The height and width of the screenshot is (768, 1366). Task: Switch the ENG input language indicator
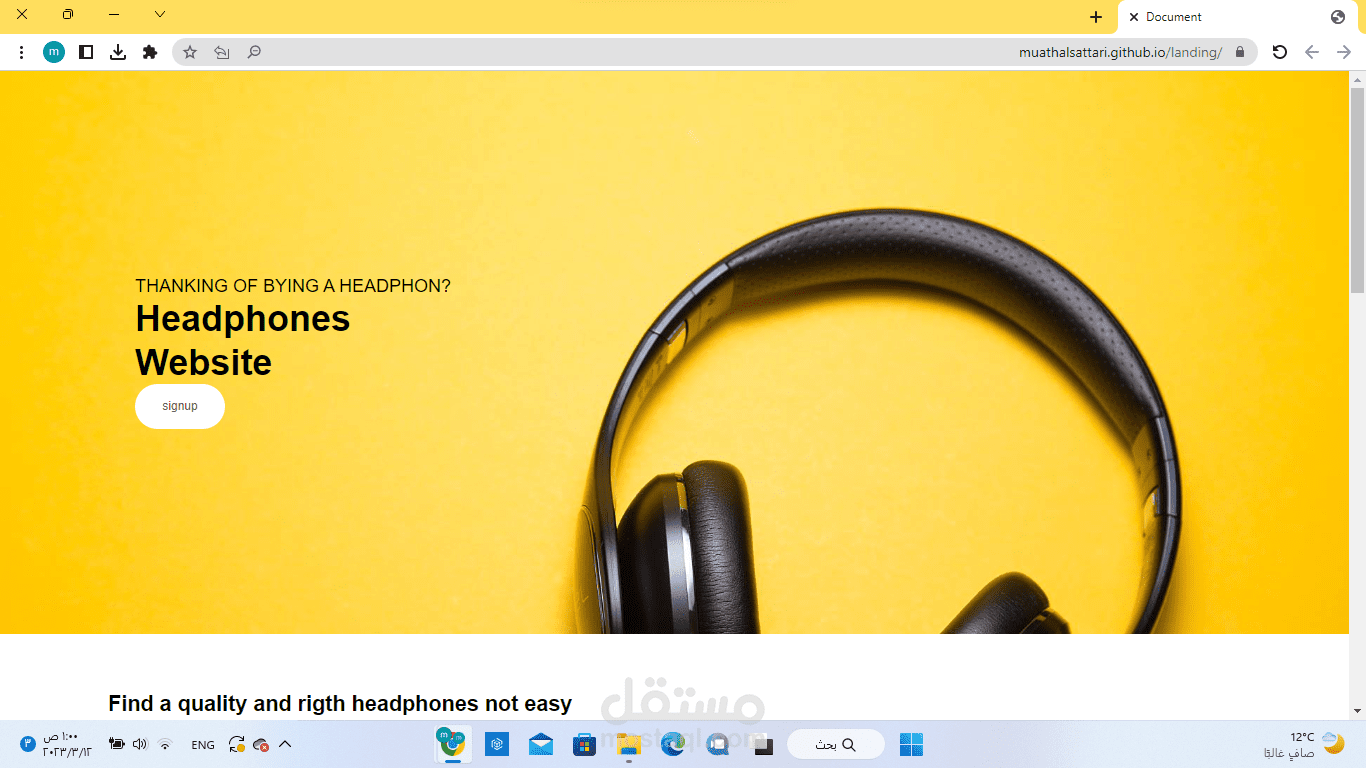point(203,745)
